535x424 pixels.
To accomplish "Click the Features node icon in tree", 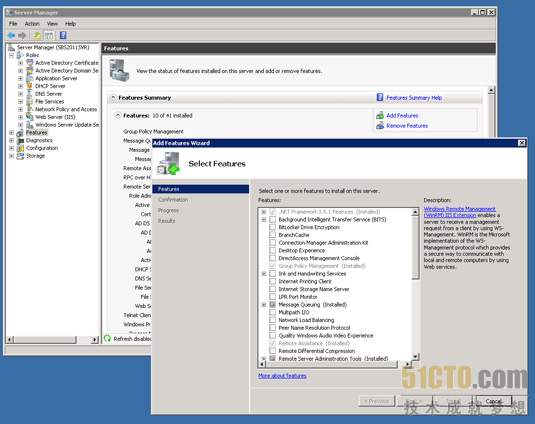I will [20, 133].
